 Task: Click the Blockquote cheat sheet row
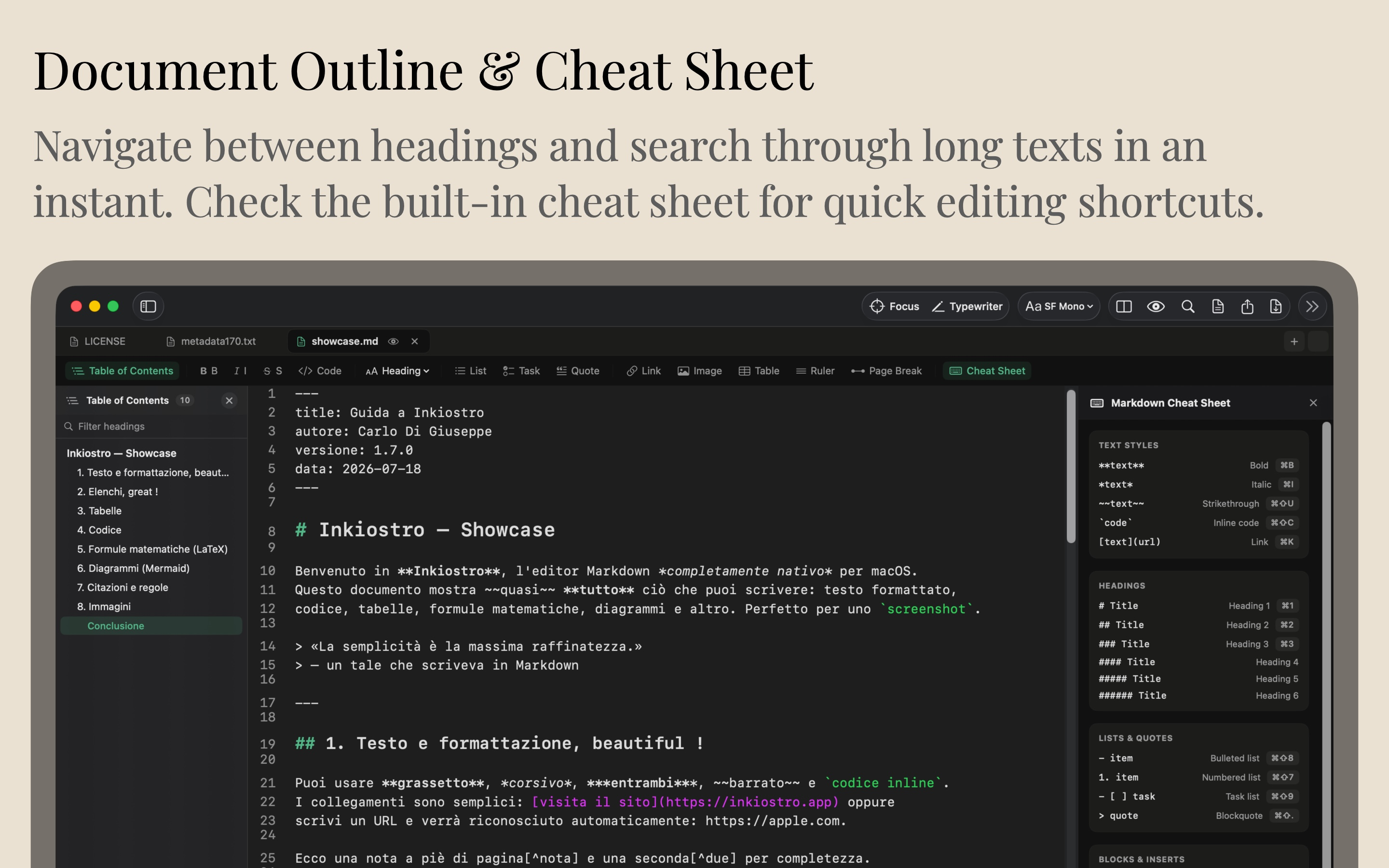click(1198, 816)
